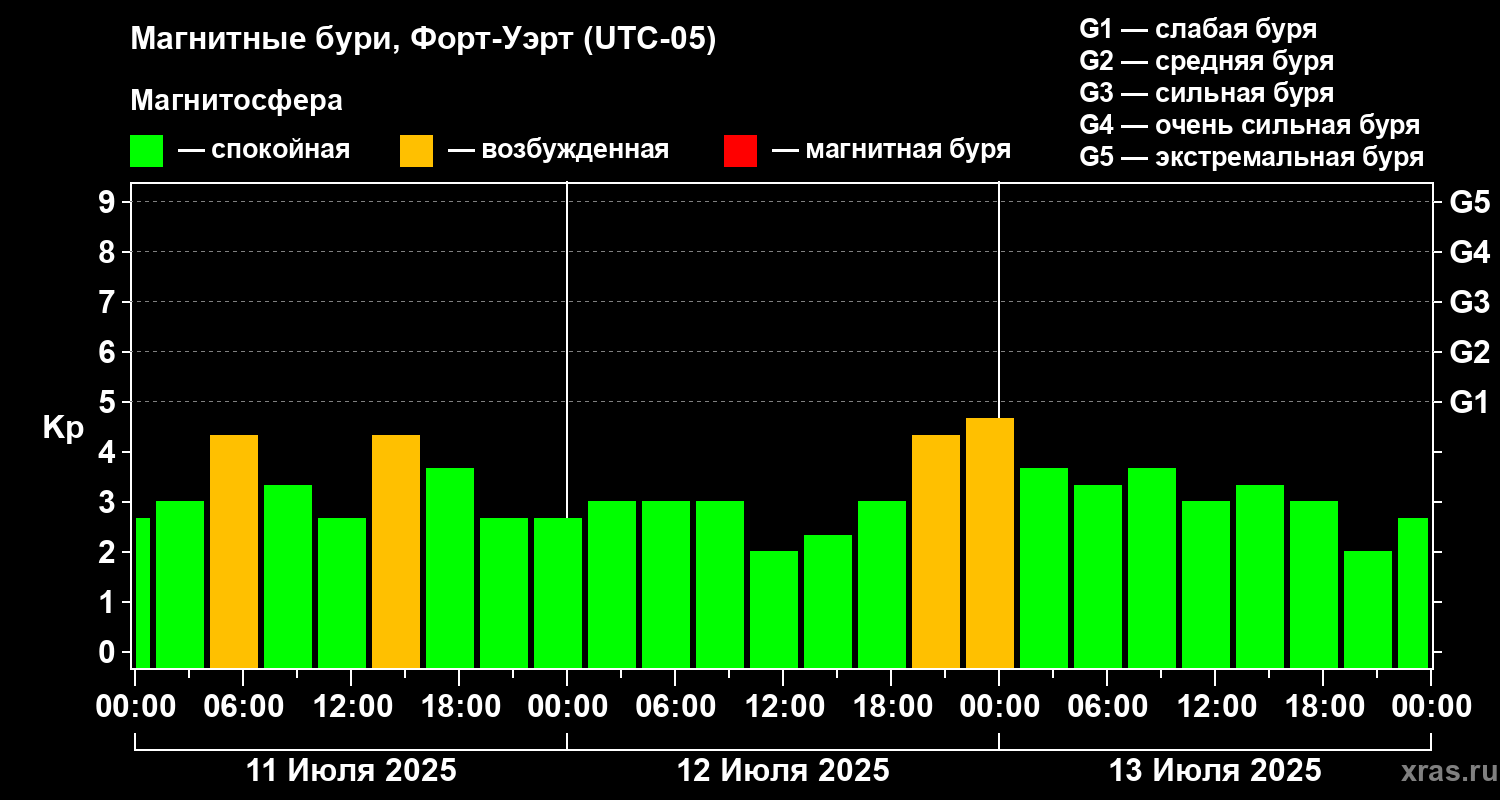The width and height of the screenshot is (1500, 800).
Task: Click the red 'магнитная буря' legend swatch
Action: click(740, 151)
